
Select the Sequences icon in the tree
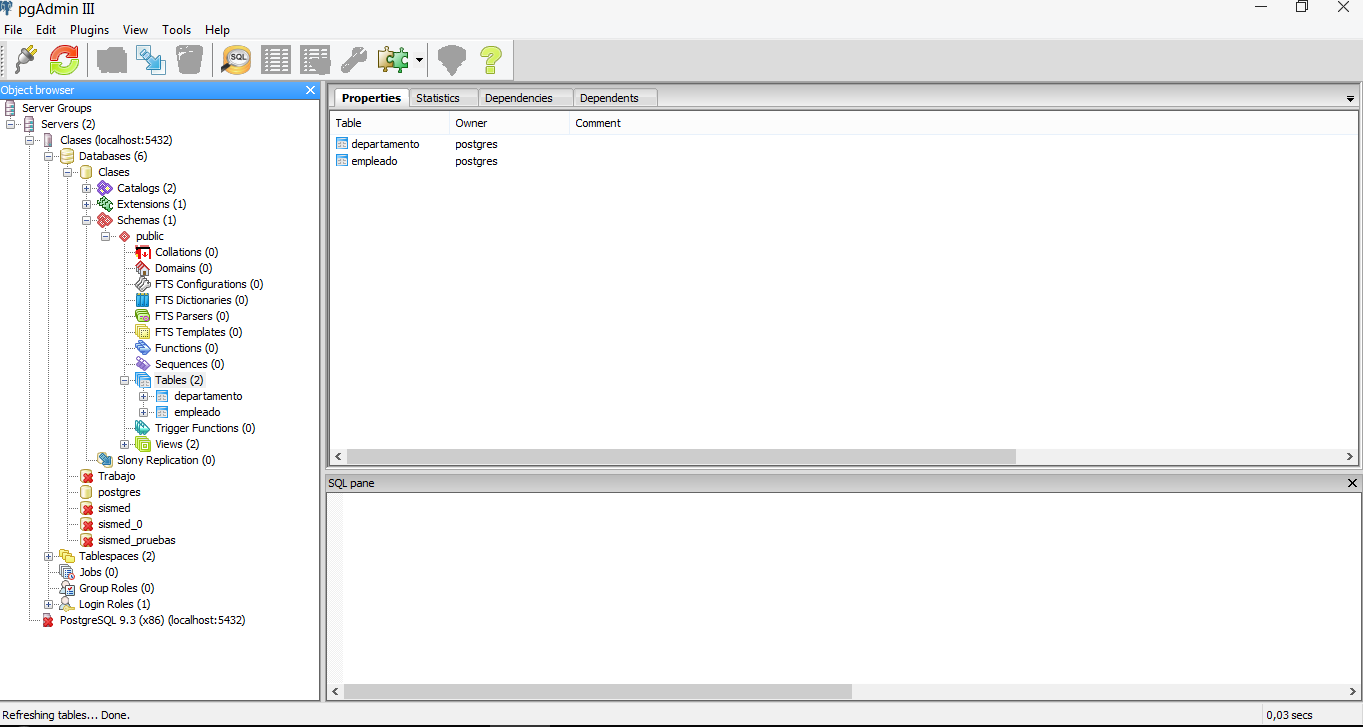143,364
